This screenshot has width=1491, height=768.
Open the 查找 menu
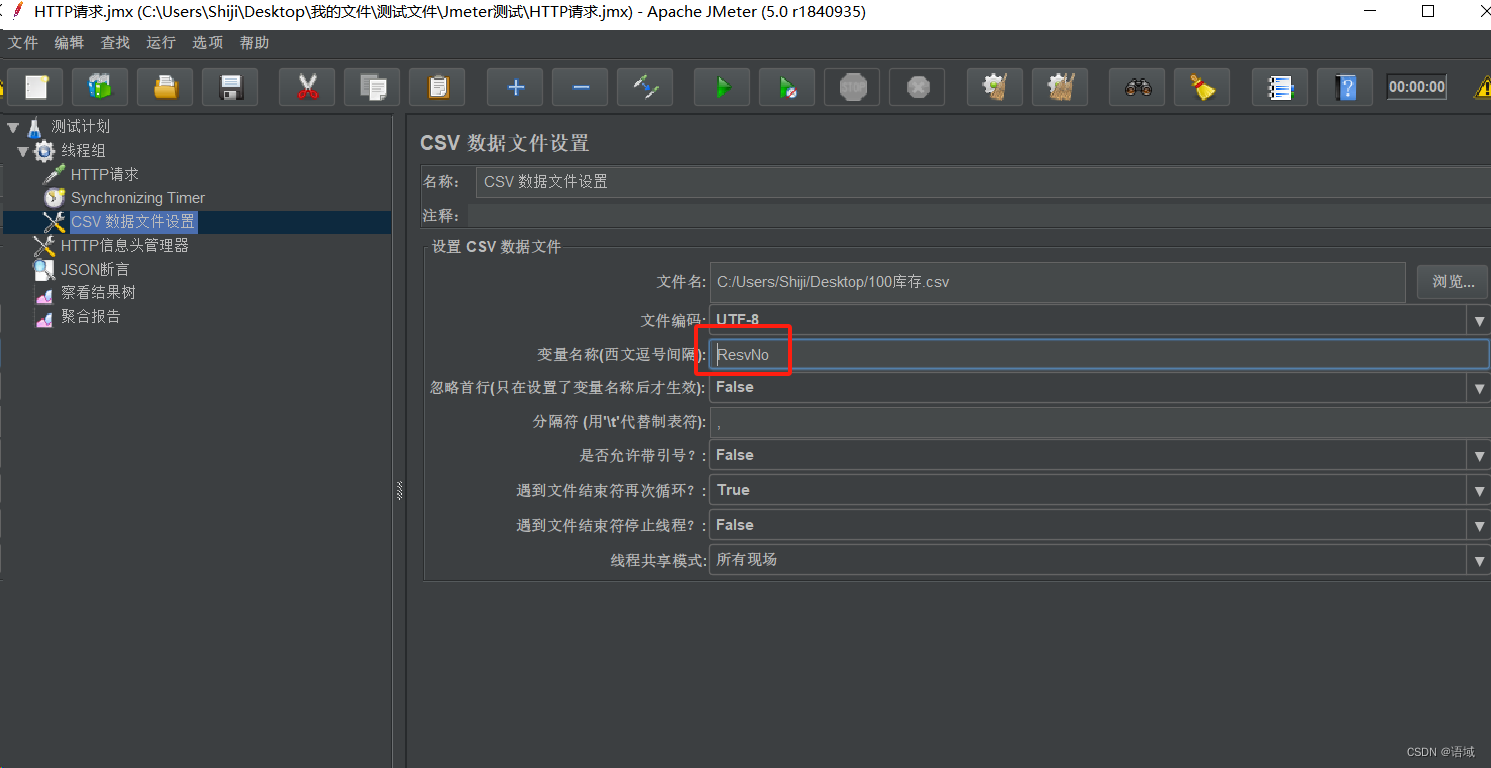[115, 43]
